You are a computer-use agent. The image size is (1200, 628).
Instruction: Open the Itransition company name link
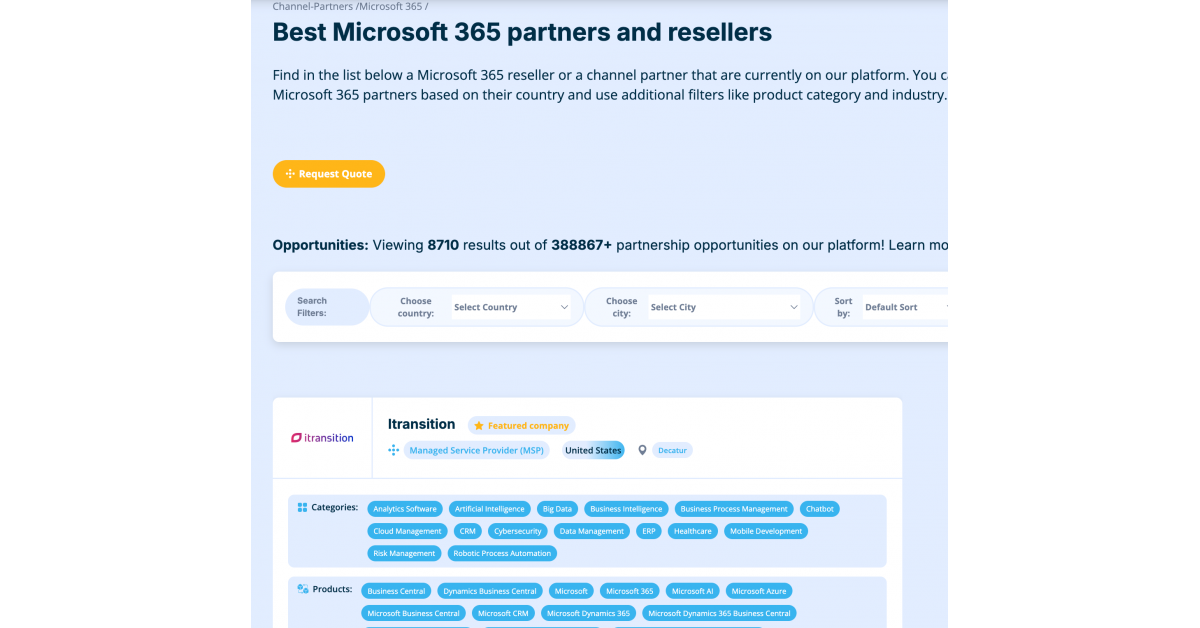pos(421,424)
